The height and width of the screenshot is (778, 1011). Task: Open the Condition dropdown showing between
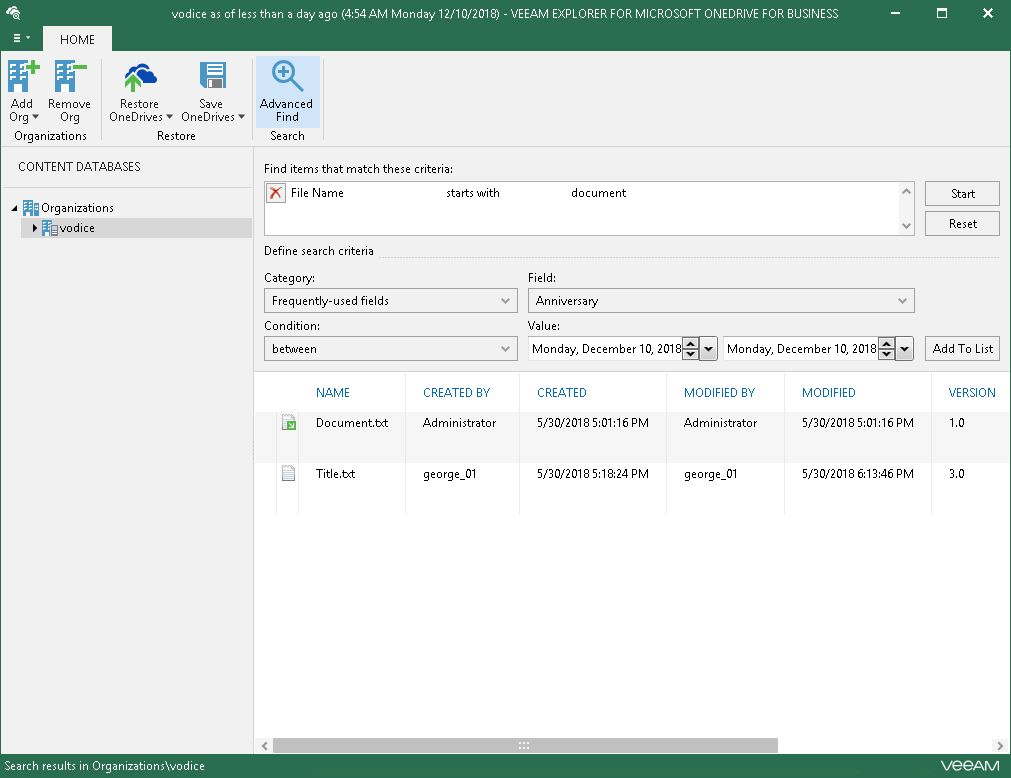pos(390,349)
